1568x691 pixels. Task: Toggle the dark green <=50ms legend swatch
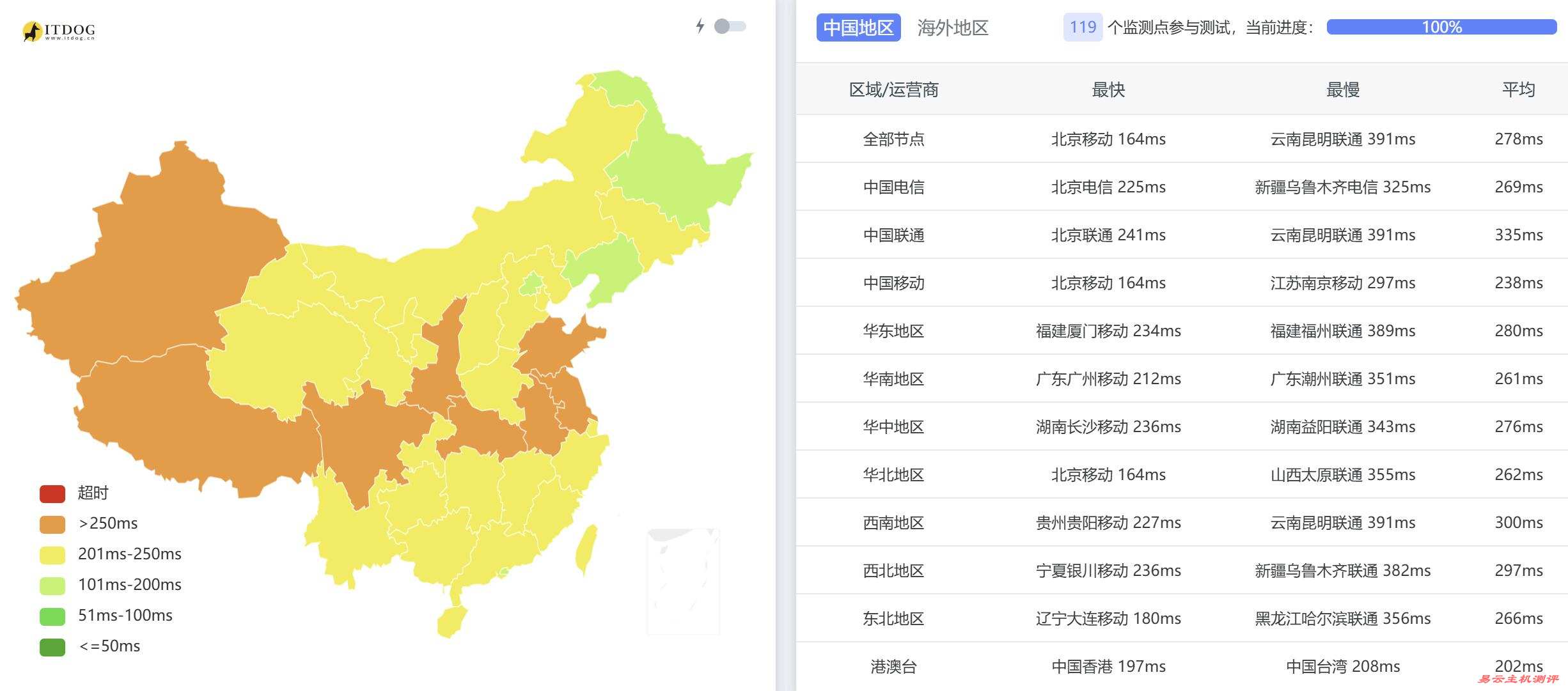[52, 647]
